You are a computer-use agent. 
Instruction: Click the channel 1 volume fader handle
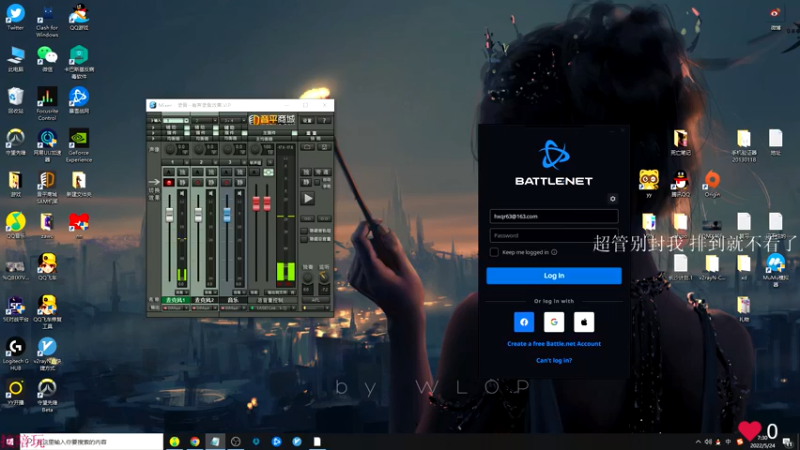169,215
